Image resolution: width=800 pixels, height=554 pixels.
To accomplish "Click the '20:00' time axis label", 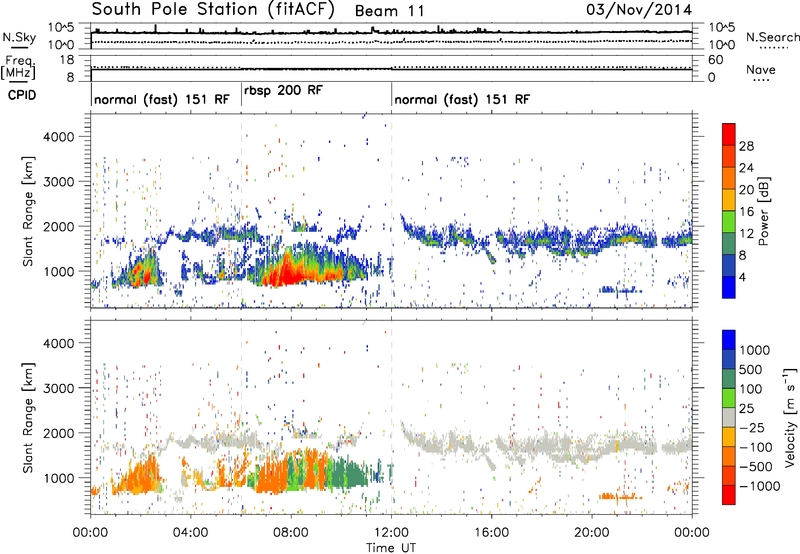I will coord(592,533).
